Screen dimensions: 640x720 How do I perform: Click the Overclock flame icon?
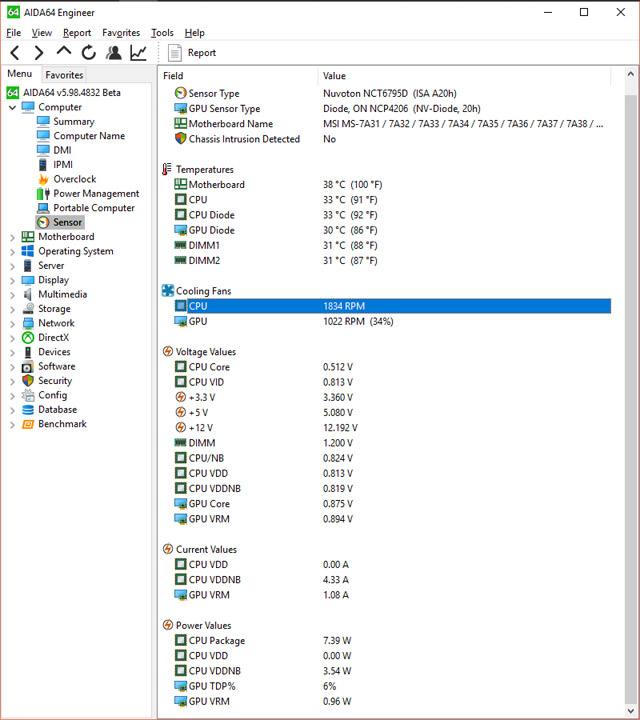pyautogui.click(x=43, y=179)
